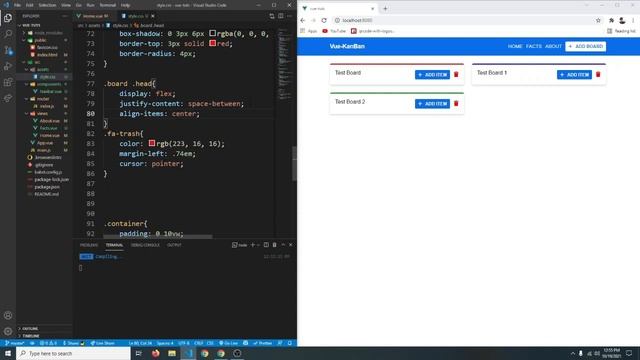Go to HOME link in navbar

(515, 47)
